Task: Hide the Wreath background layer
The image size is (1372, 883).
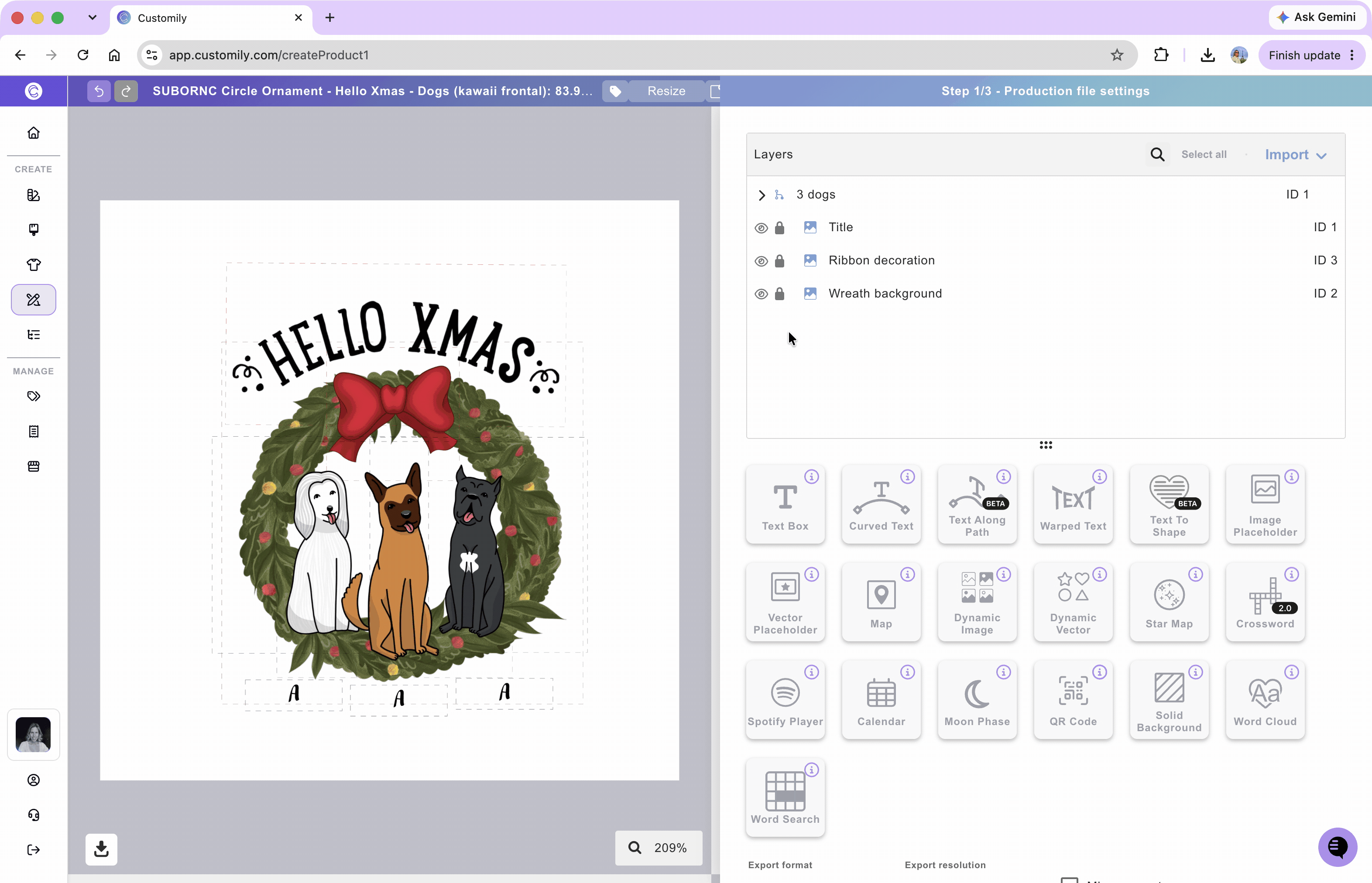Action: pyautogui.click(x=761, y=294)
